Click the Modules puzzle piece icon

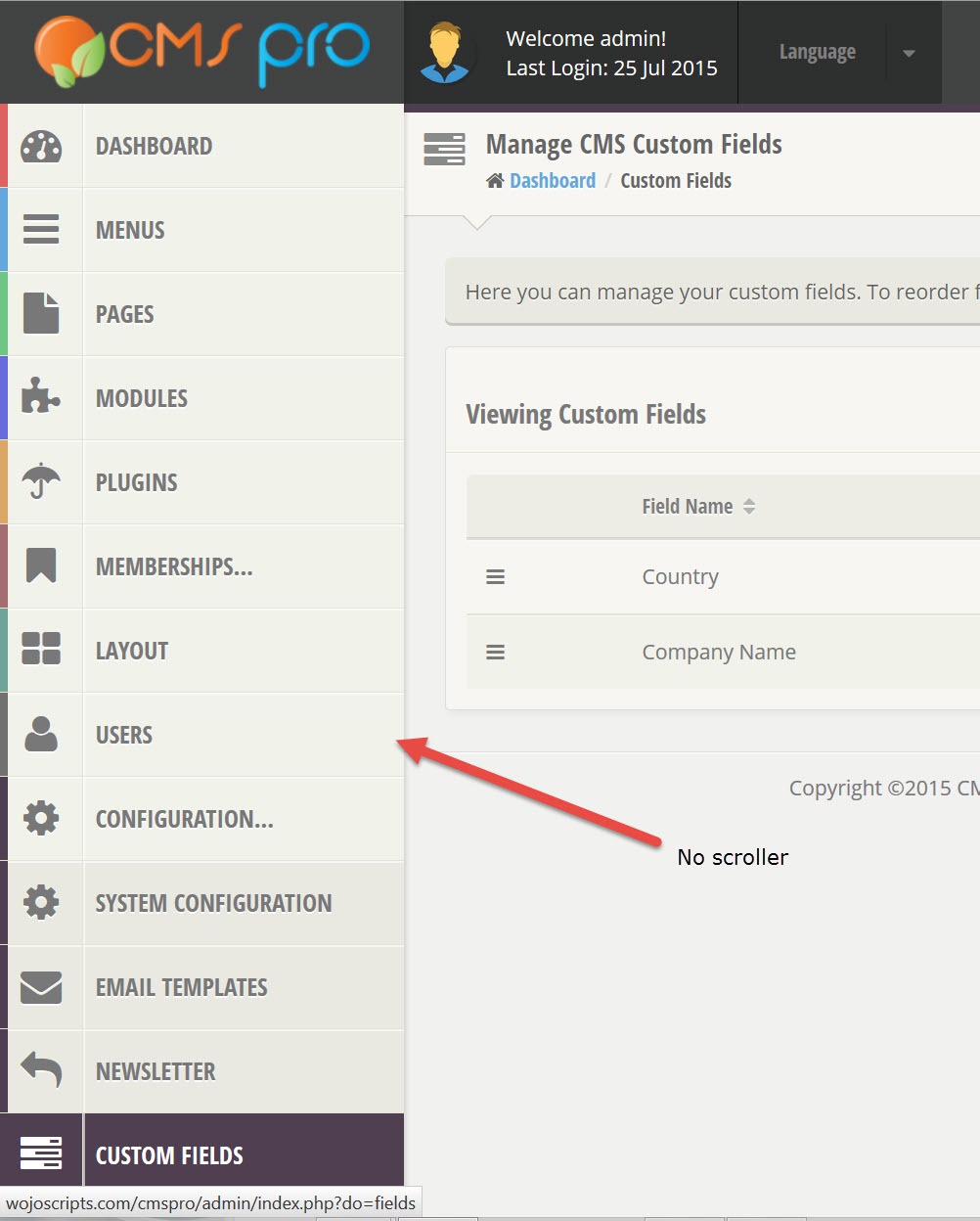41,397
